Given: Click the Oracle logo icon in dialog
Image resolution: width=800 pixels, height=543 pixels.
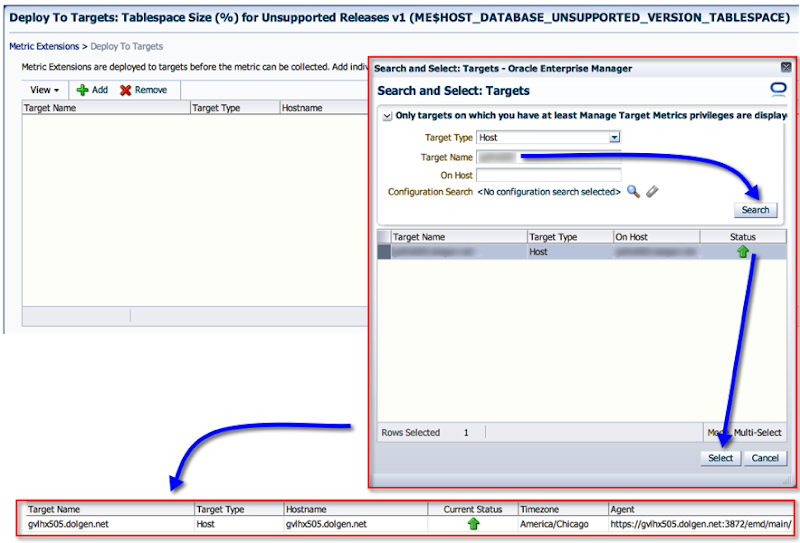Looking at the screenshot, I should click(779, 90).
